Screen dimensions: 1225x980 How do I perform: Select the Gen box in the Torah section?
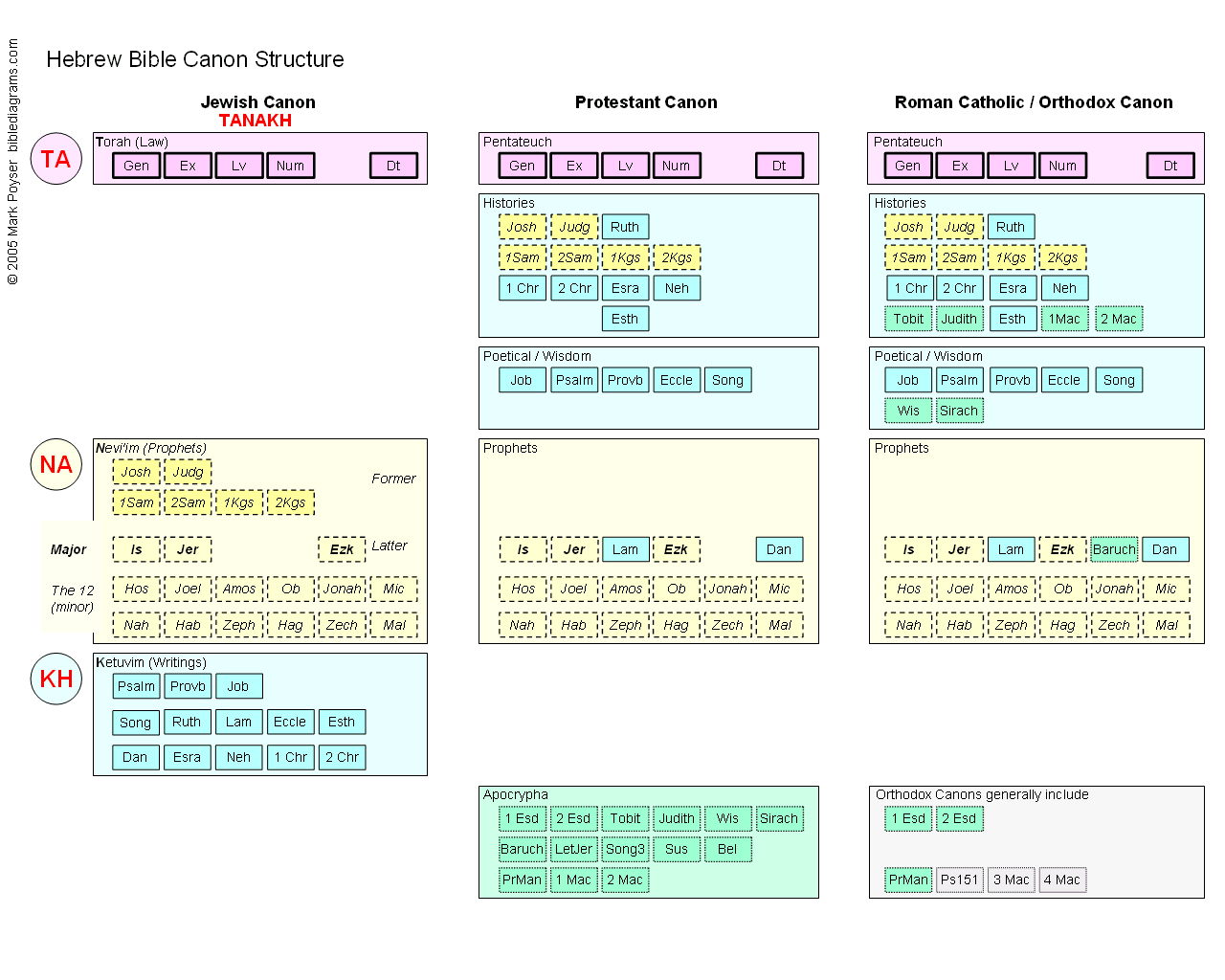(x=136, y=165)
